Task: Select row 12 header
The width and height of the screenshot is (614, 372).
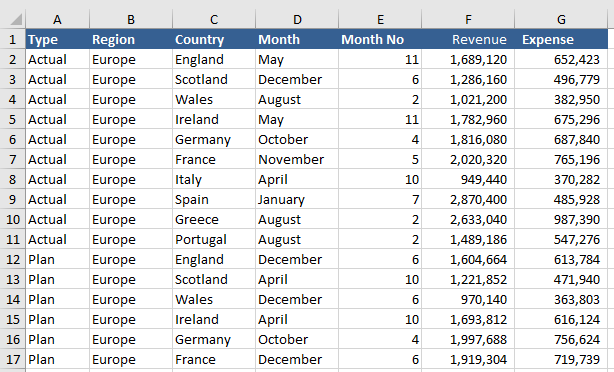Action: click(x=13, y=259)
